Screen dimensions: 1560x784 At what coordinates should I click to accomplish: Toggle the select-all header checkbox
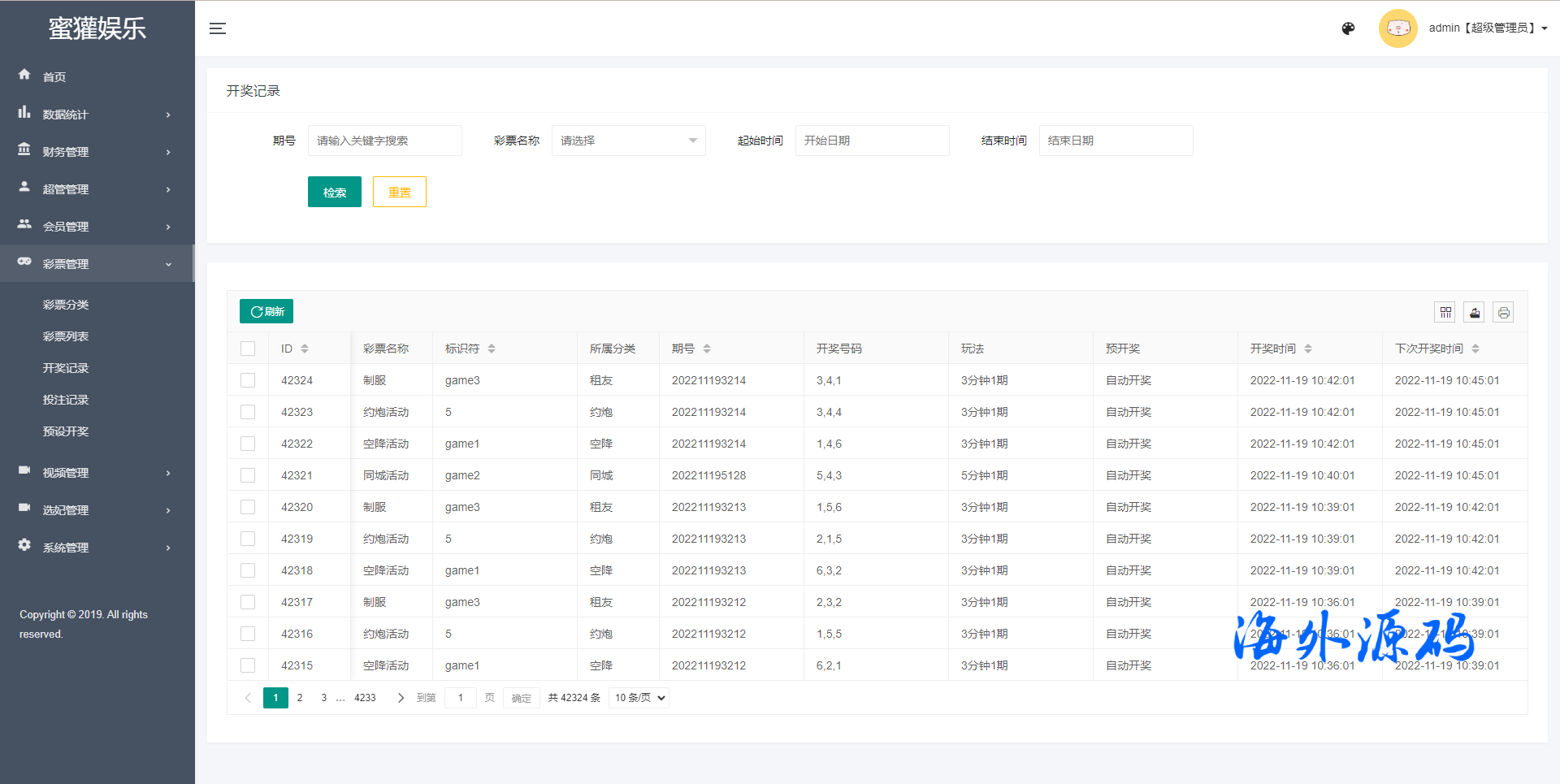[248, 349]
